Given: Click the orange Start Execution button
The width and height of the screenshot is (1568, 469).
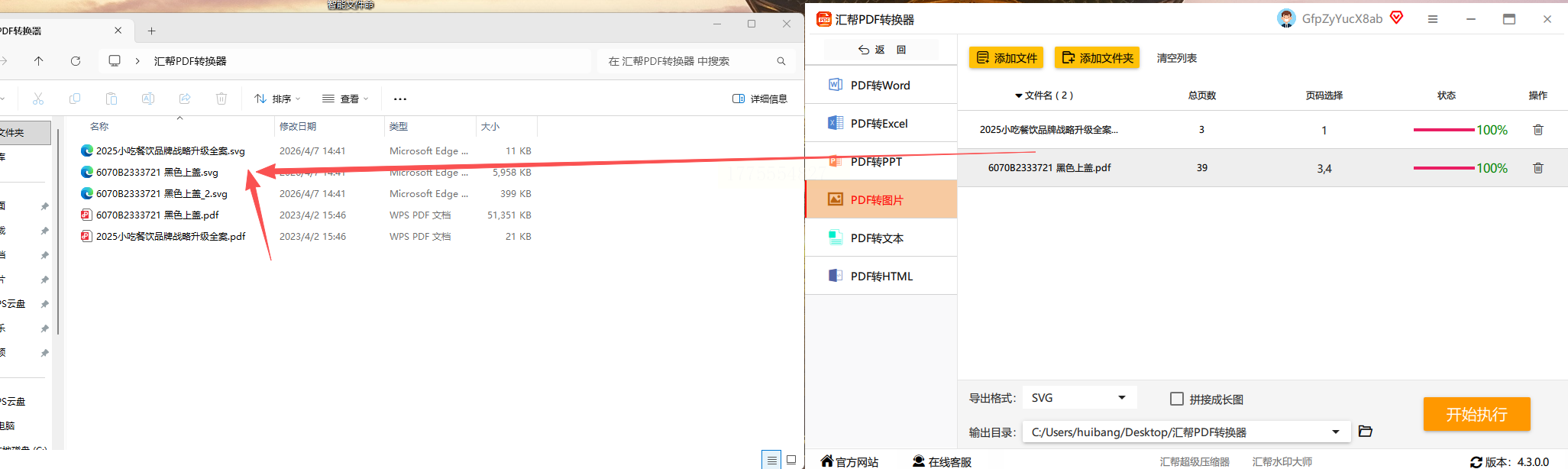Looking at the screenshot, I should point(1476,414).
